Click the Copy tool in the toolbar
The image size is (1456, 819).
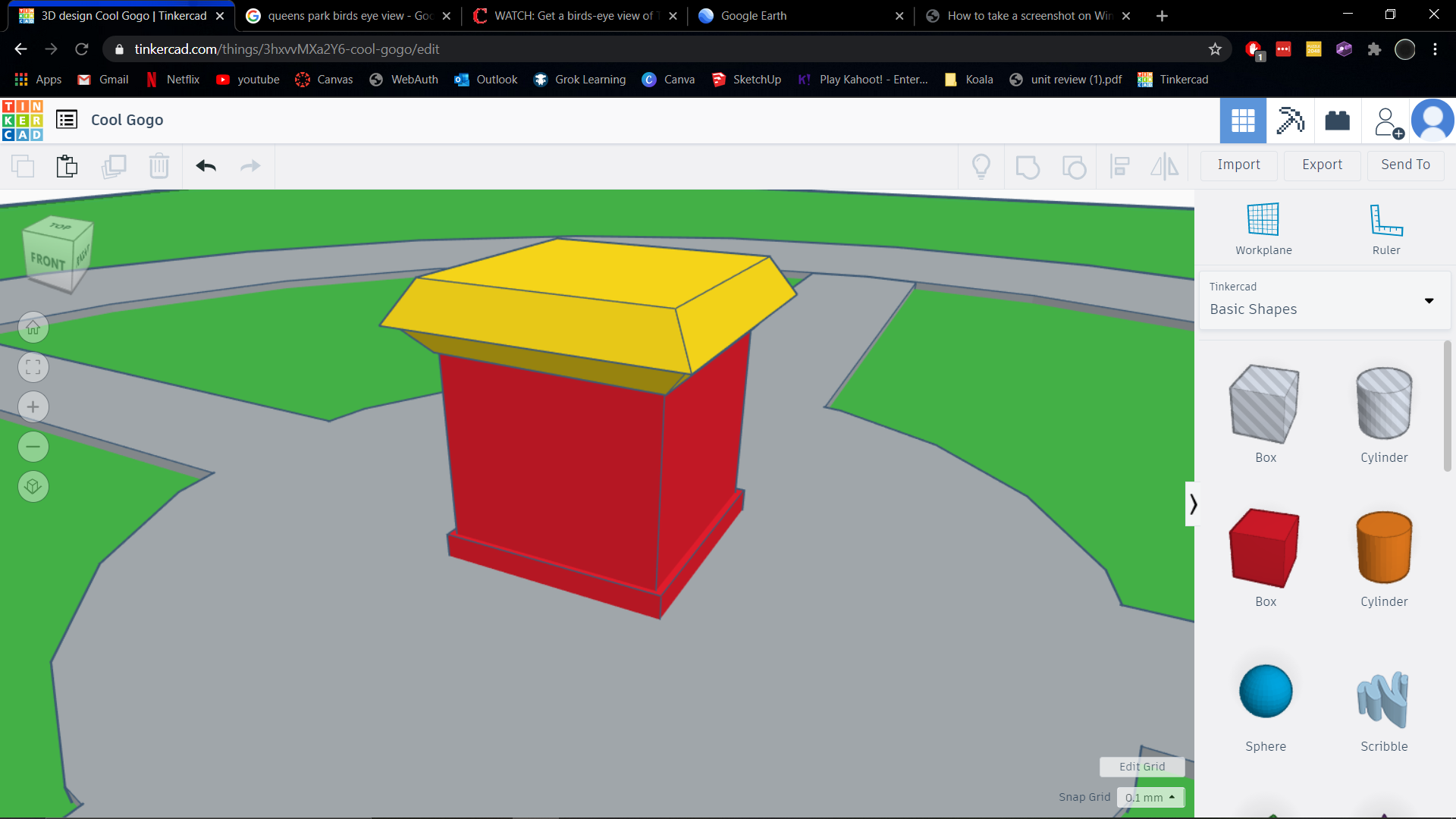point(23,165)
